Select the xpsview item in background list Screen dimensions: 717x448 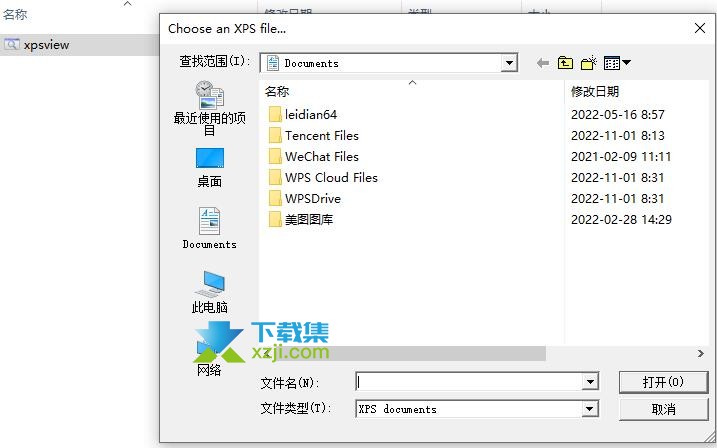pyautogui.click(x=47, y=45)
